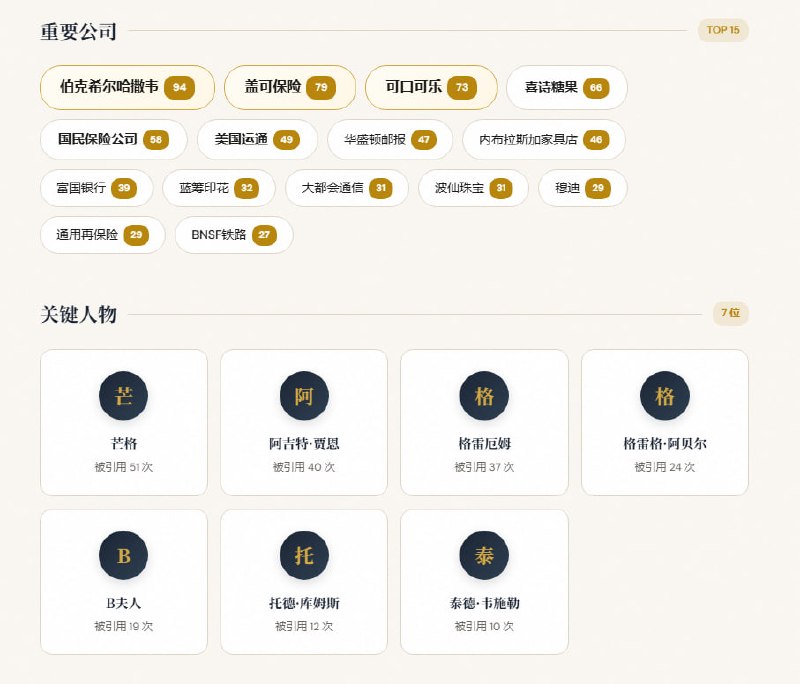Select the 穆迪 company tag
The height and width of the screenshot is (684, 800).
click(582, 187)
